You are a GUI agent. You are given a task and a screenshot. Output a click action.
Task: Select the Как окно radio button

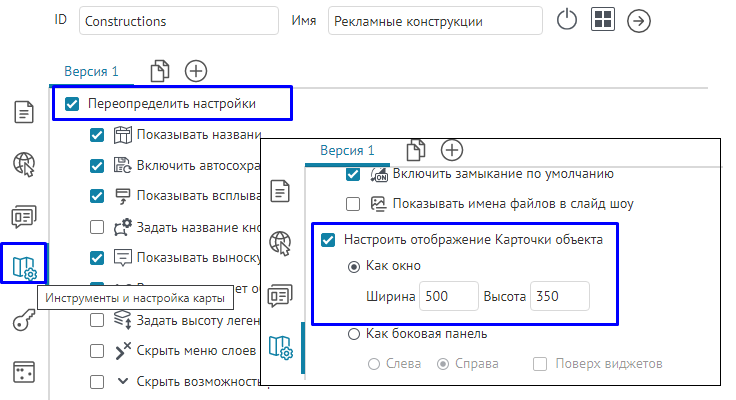(352, 267)
